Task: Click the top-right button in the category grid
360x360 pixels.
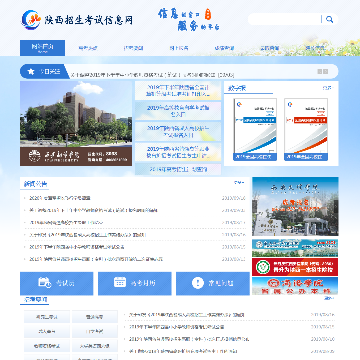Action: (x=95, y=317)
